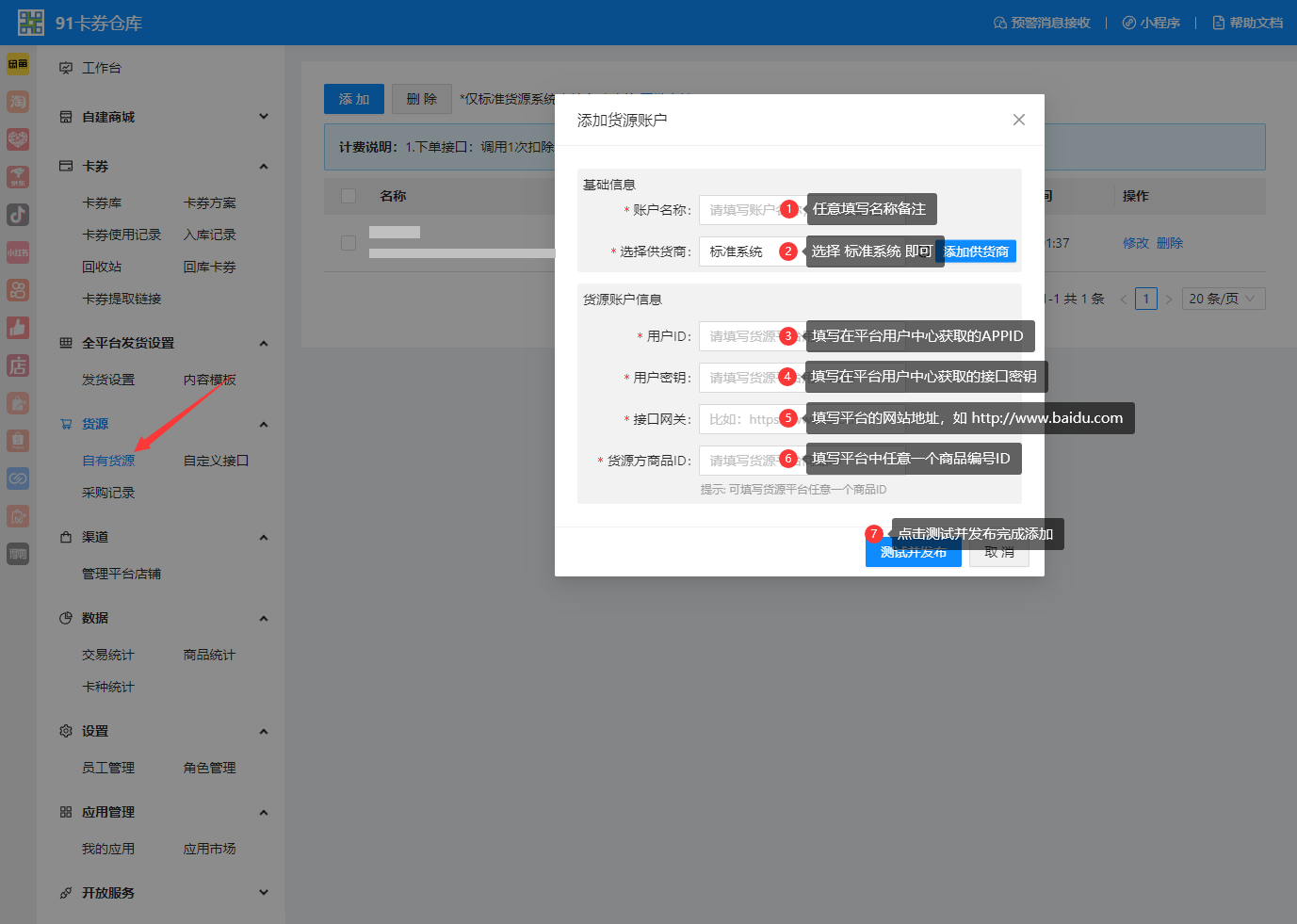Collapse the 卡券 section in the sidebar
1297x924 pixels.
pyautogui.click(x=264, y=166)
